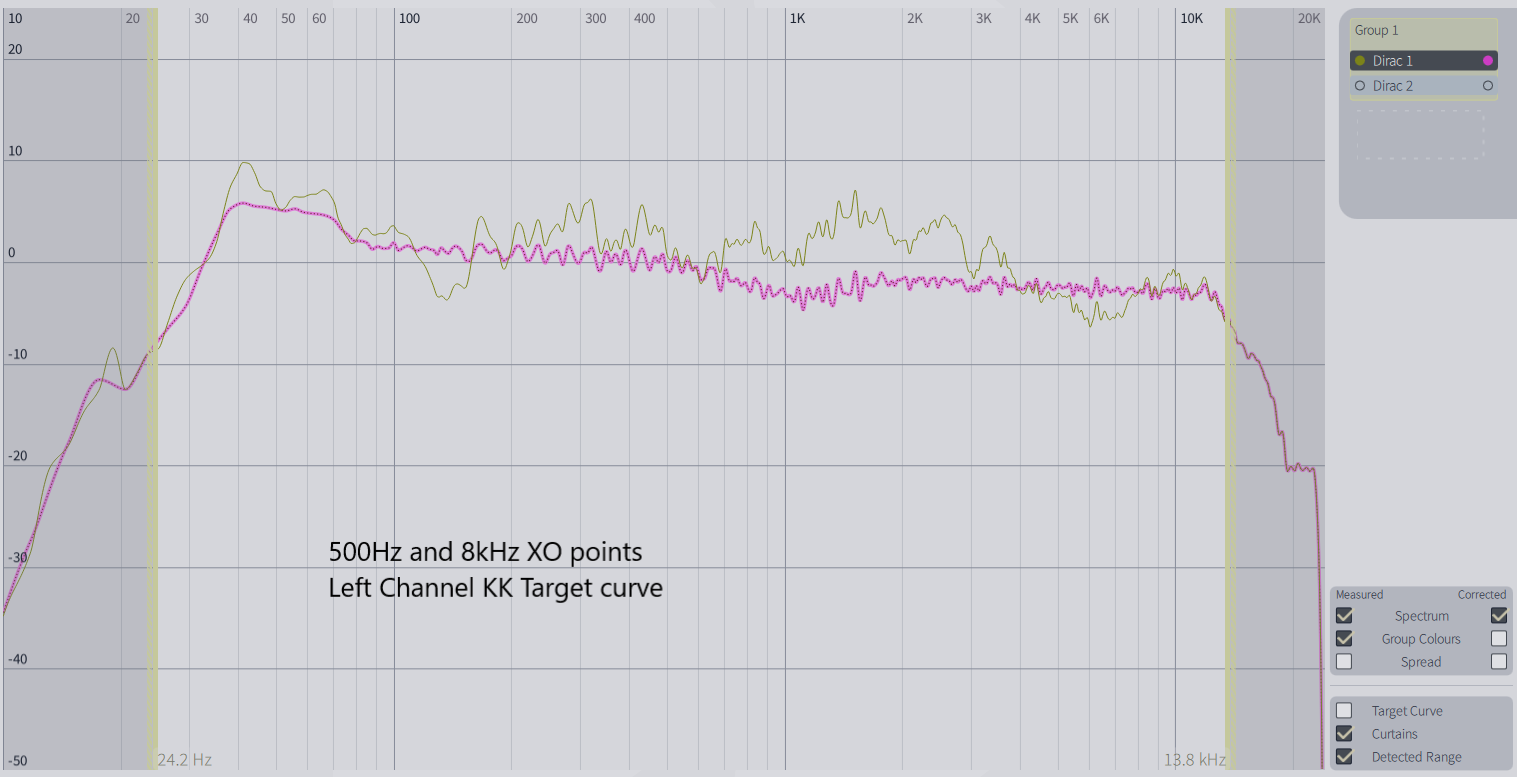Hide the Curtains via its checkbox
The height and width of the screenshot is (777, 1517).
pos(1344,734)
